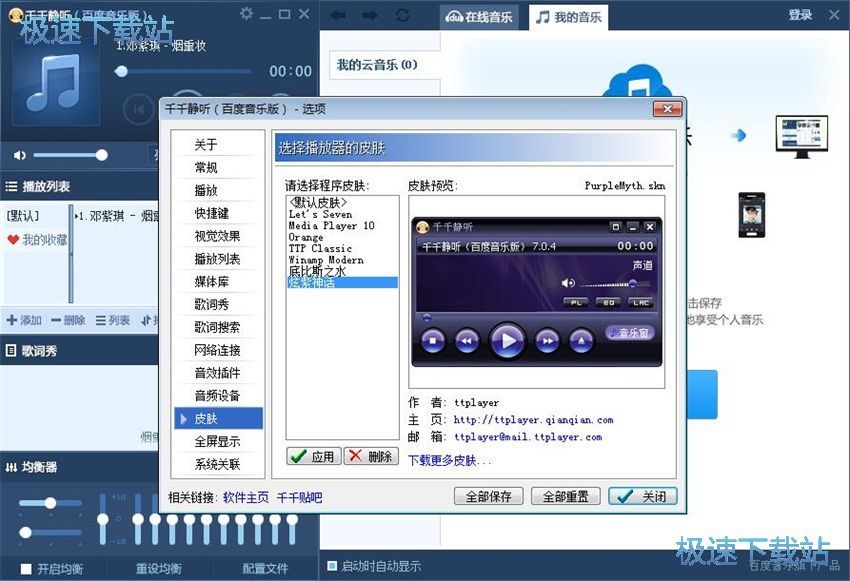
Task: Click 应用 to apply skin
Action: (314, 456)
